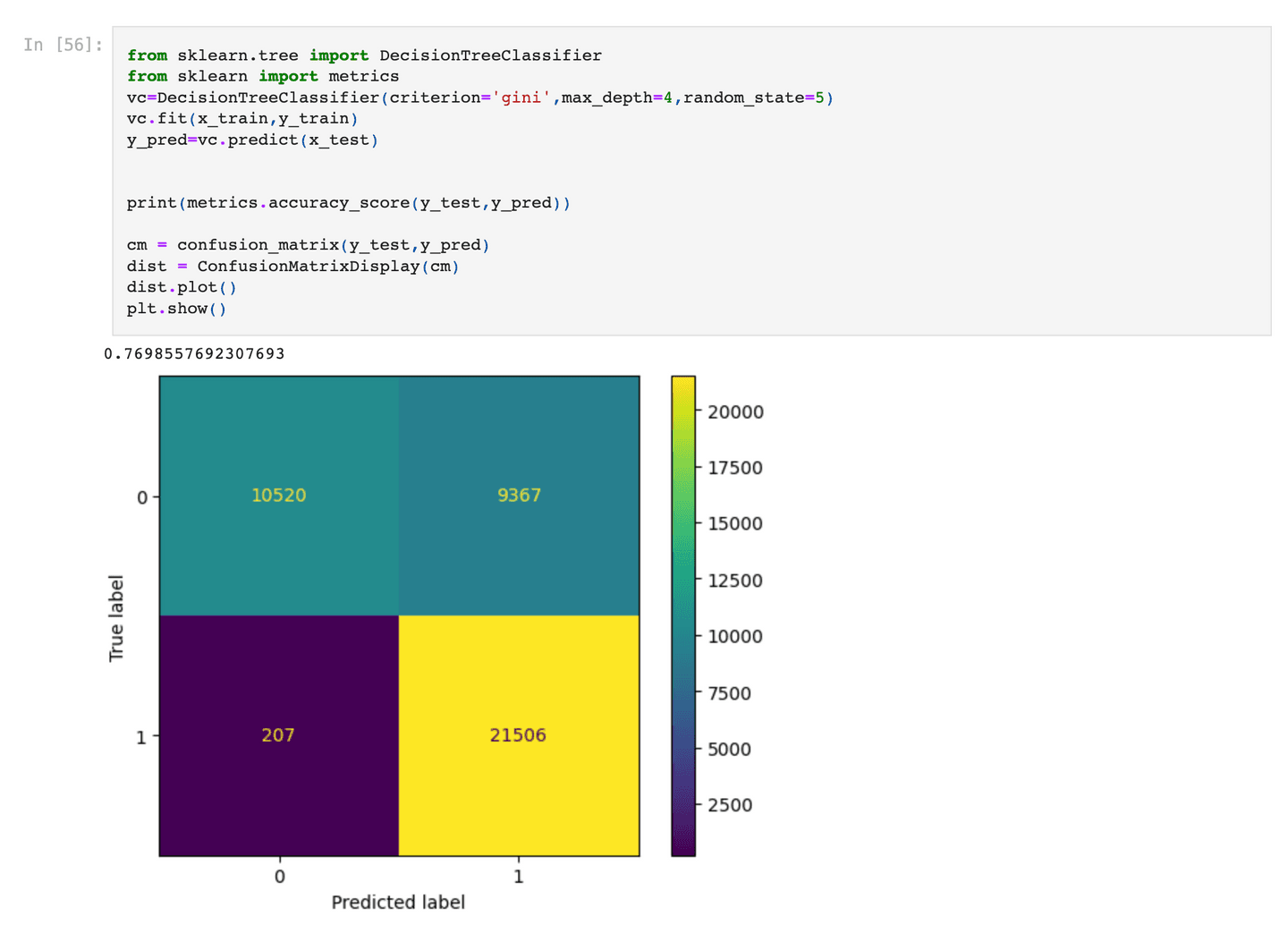Click the colorbar tick label 2500
The image size is (1288, 925).
(730, 805)
